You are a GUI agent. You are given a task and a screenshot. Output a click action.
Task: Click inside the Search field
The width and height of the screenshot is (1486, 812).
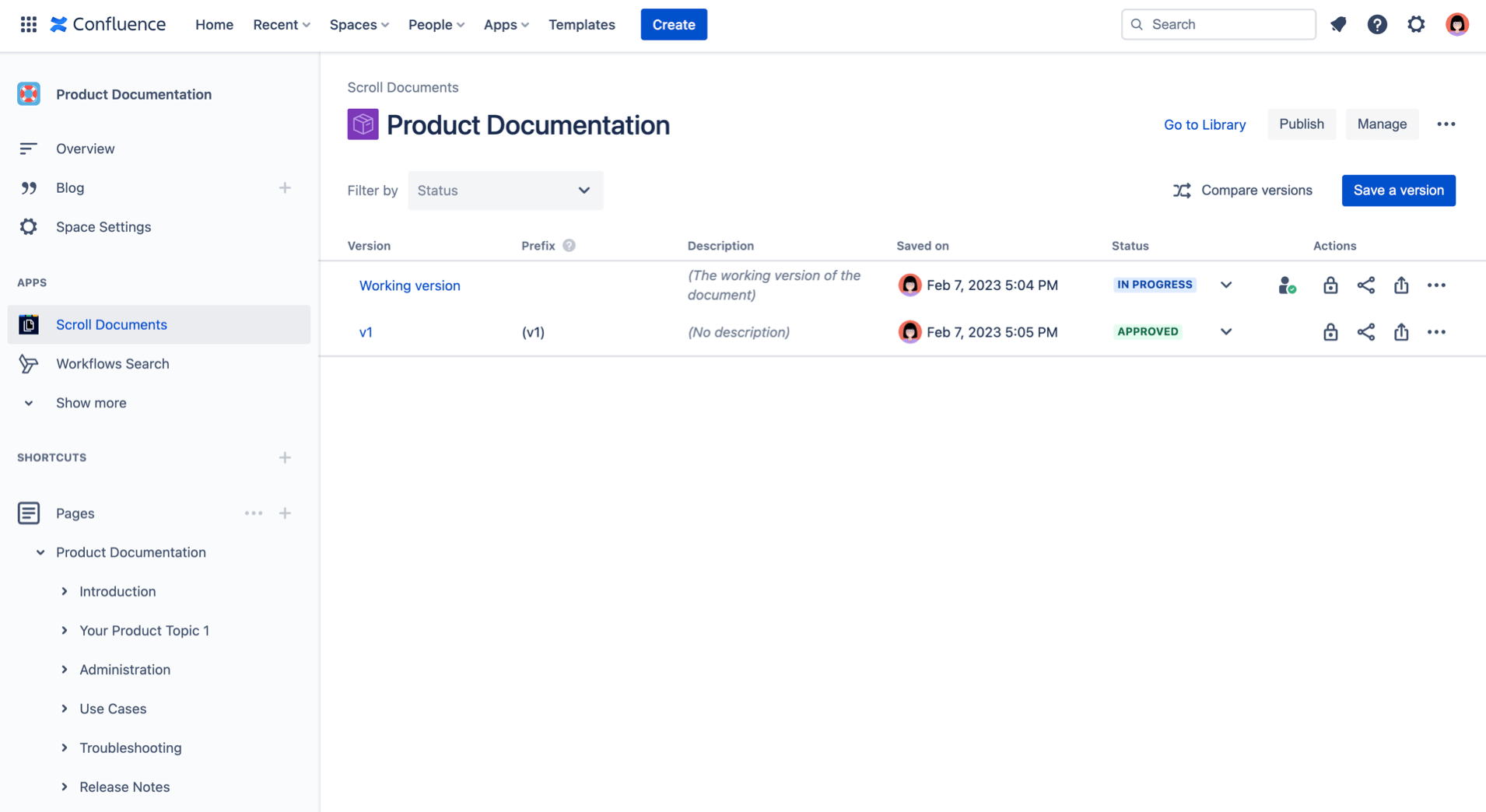1218,24
